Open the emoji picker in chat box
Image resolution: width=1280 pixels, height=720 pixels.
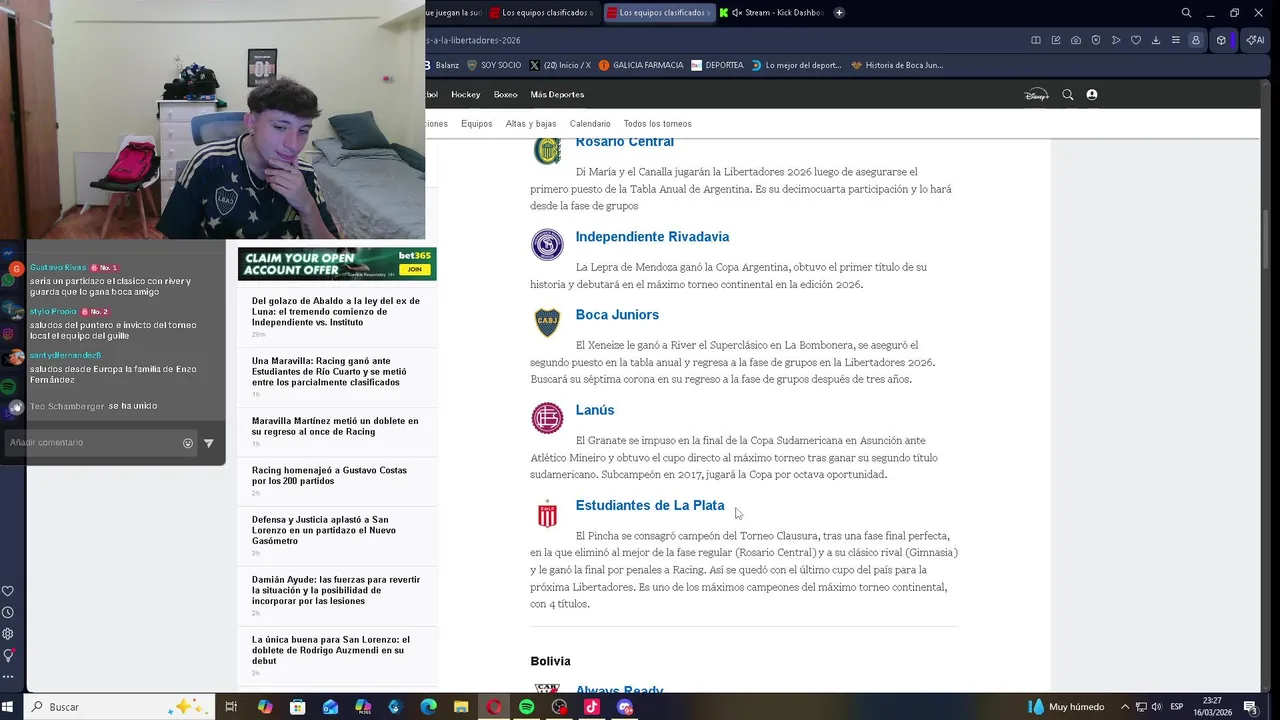click(x=188, y=443)
